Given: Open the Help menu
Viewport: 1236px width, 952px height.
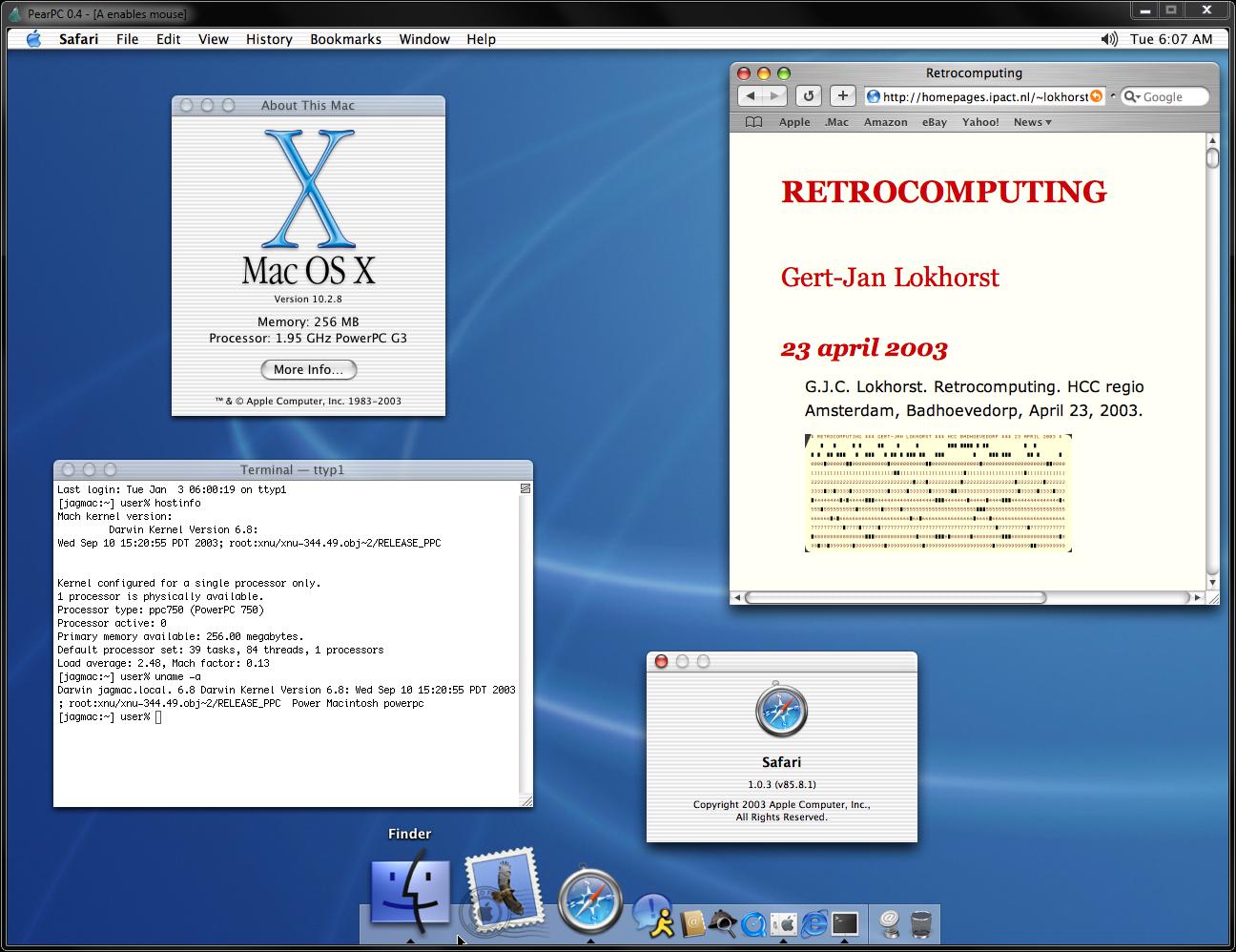Looking at the screenshot, I should coord(481,39).
